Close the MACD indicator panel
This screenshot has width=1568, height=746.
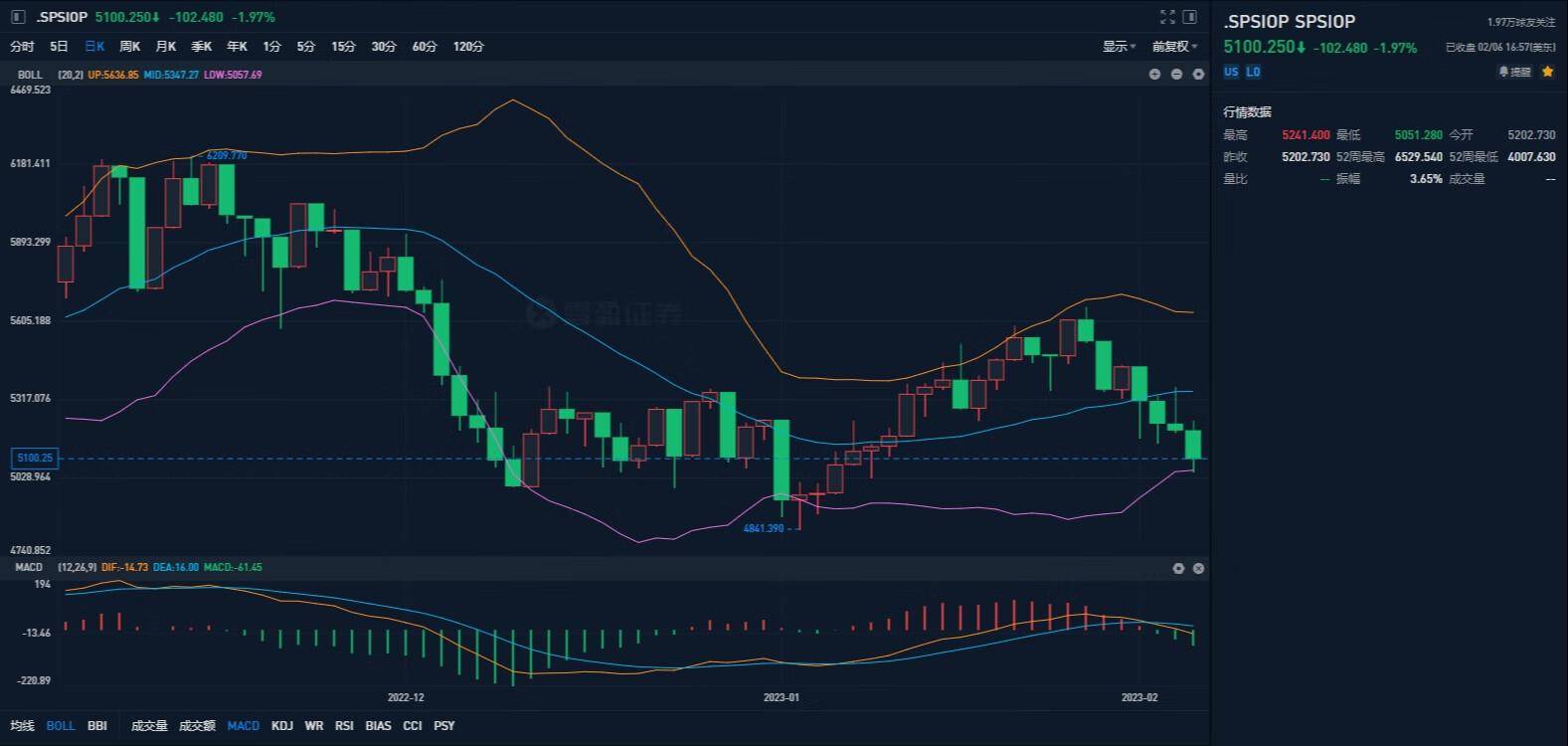coord(1198,568)
